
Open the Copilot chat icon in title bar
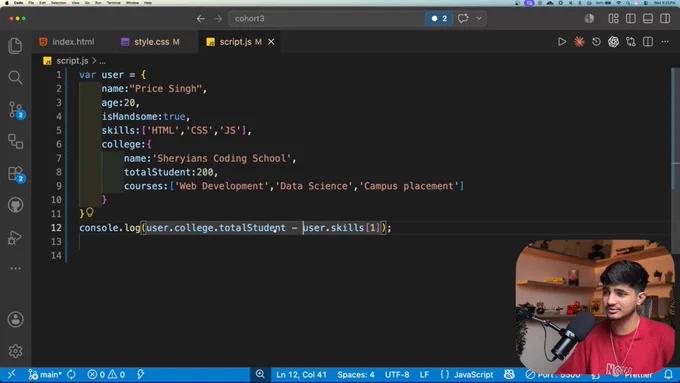pyautogui.click(x=463, y=18)
